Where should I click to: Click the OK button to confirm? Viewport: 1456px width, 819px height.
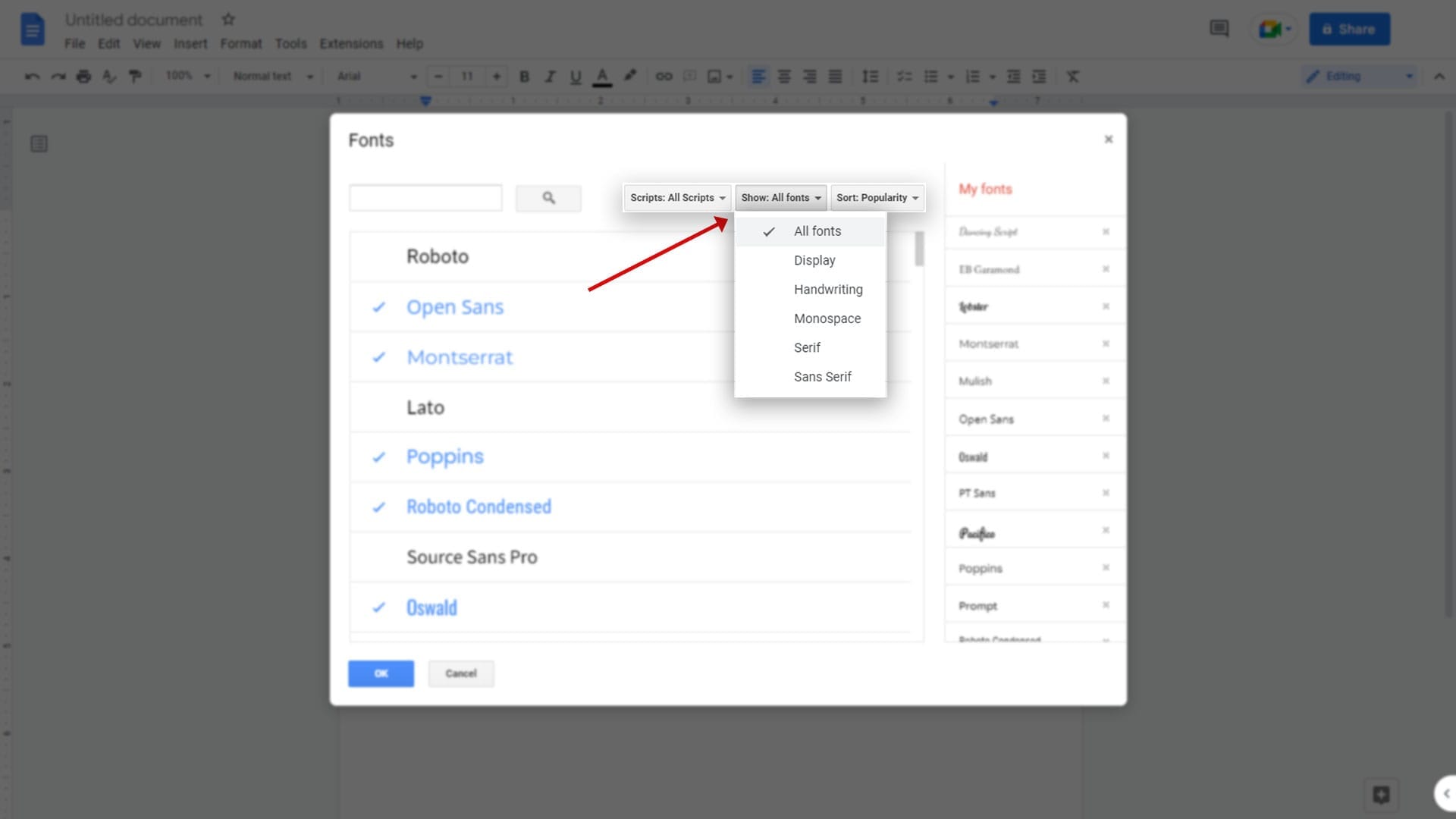(x=381, y=673)
